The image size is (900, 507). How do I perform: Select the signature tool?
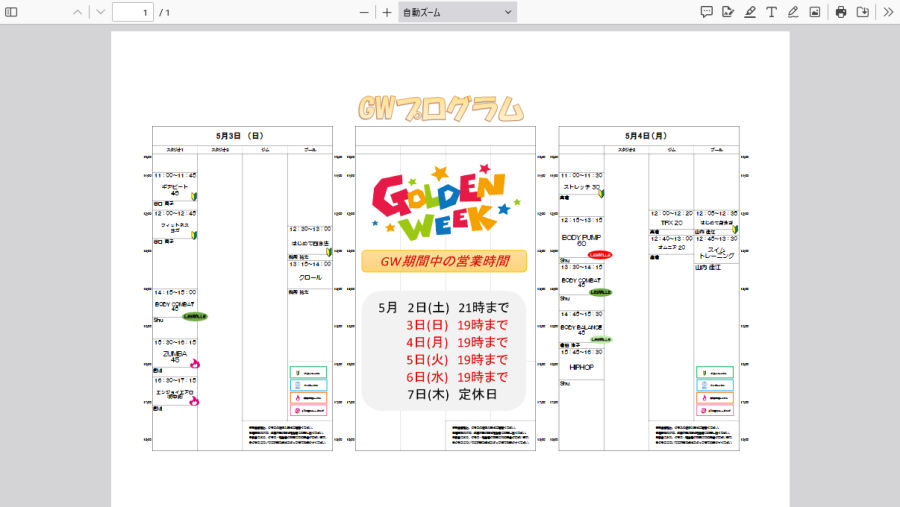[728, 12]
